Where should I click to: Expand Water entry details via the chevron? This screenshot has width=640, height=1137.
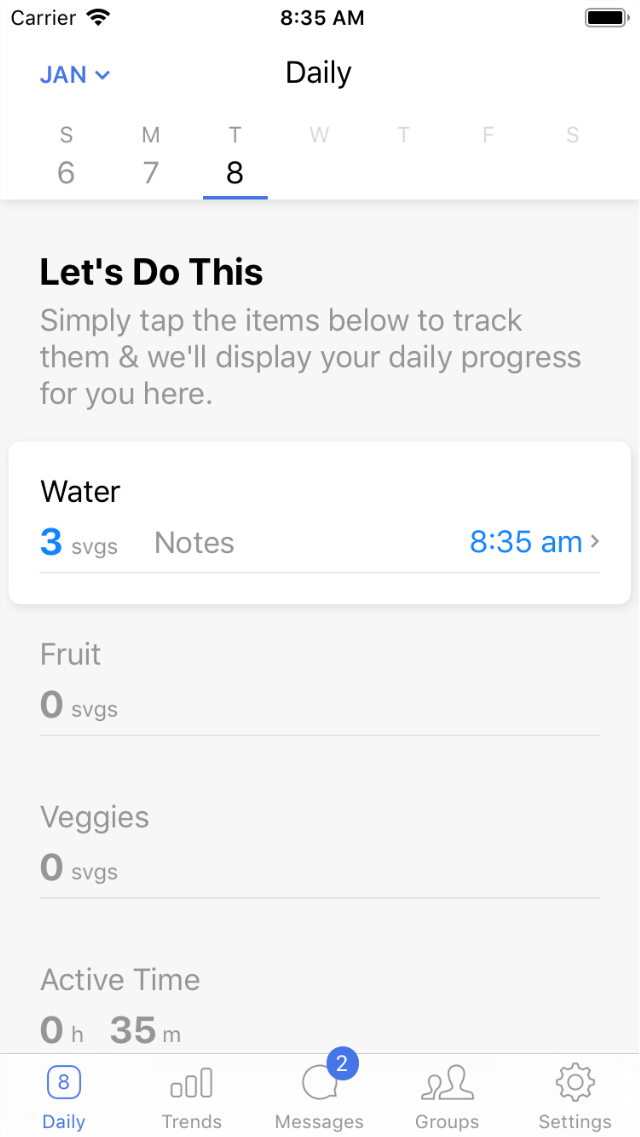tap(595, 542)
